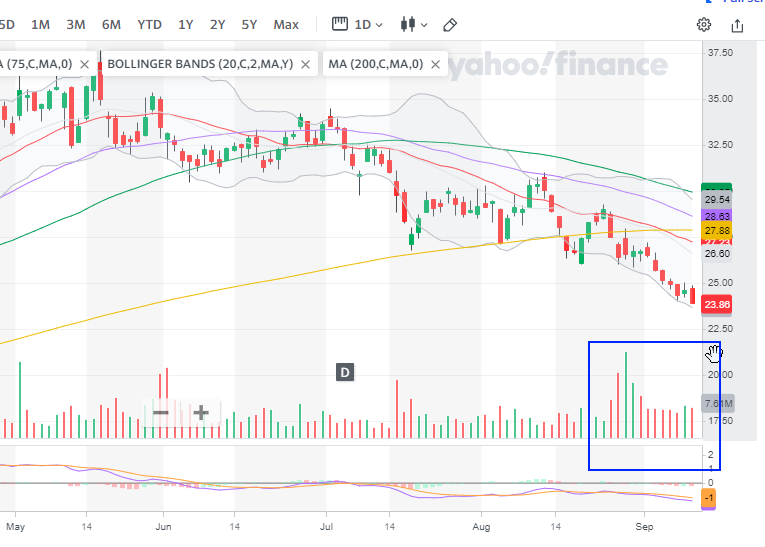Select the pencil draw tool
Image resolution: width=765 pixels, height=547 pixels.
tap(450, 24)
